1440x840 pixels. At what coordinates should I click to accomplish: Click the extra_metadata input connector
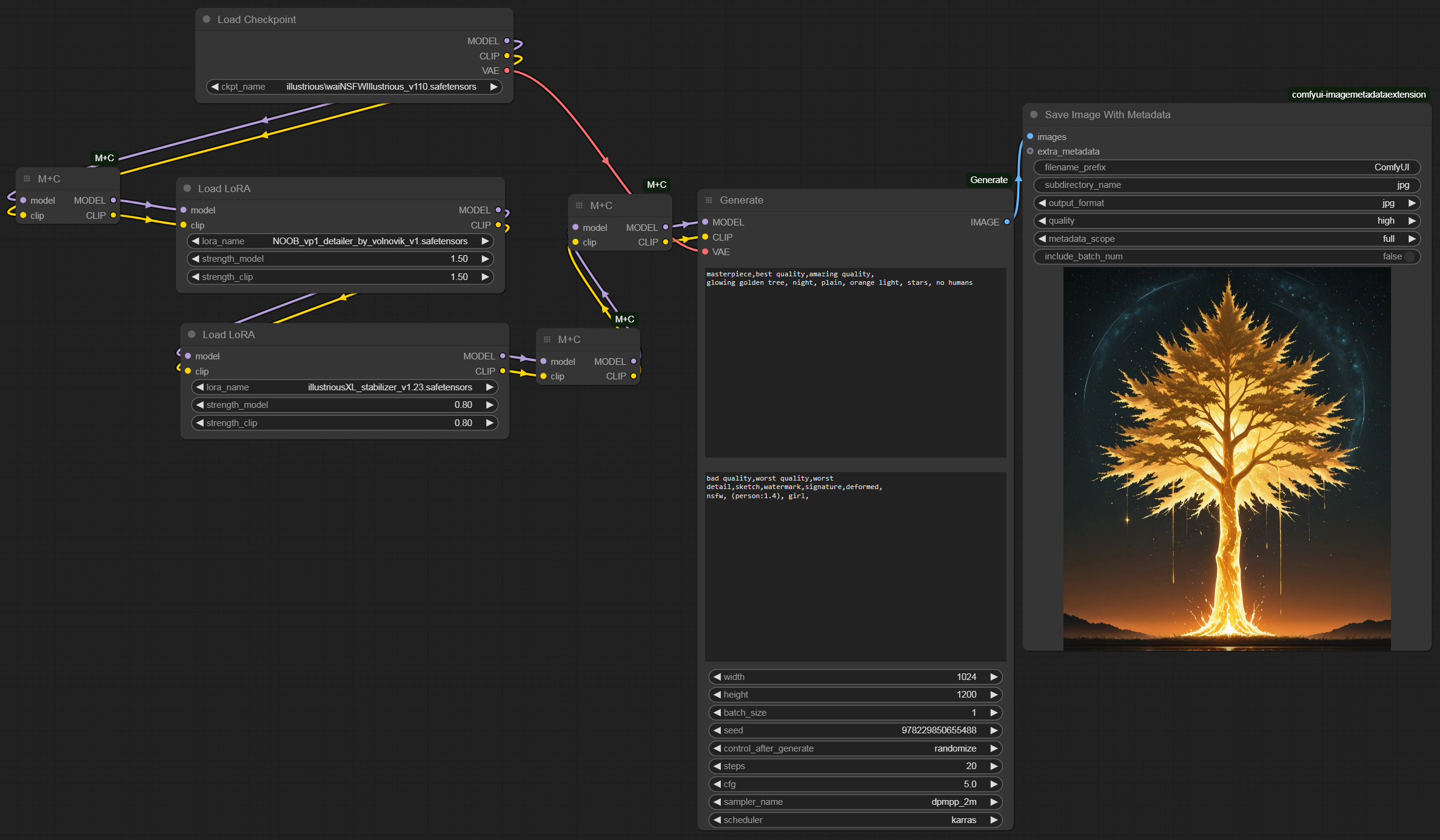pyautogui.click(x=1030, y=152)
